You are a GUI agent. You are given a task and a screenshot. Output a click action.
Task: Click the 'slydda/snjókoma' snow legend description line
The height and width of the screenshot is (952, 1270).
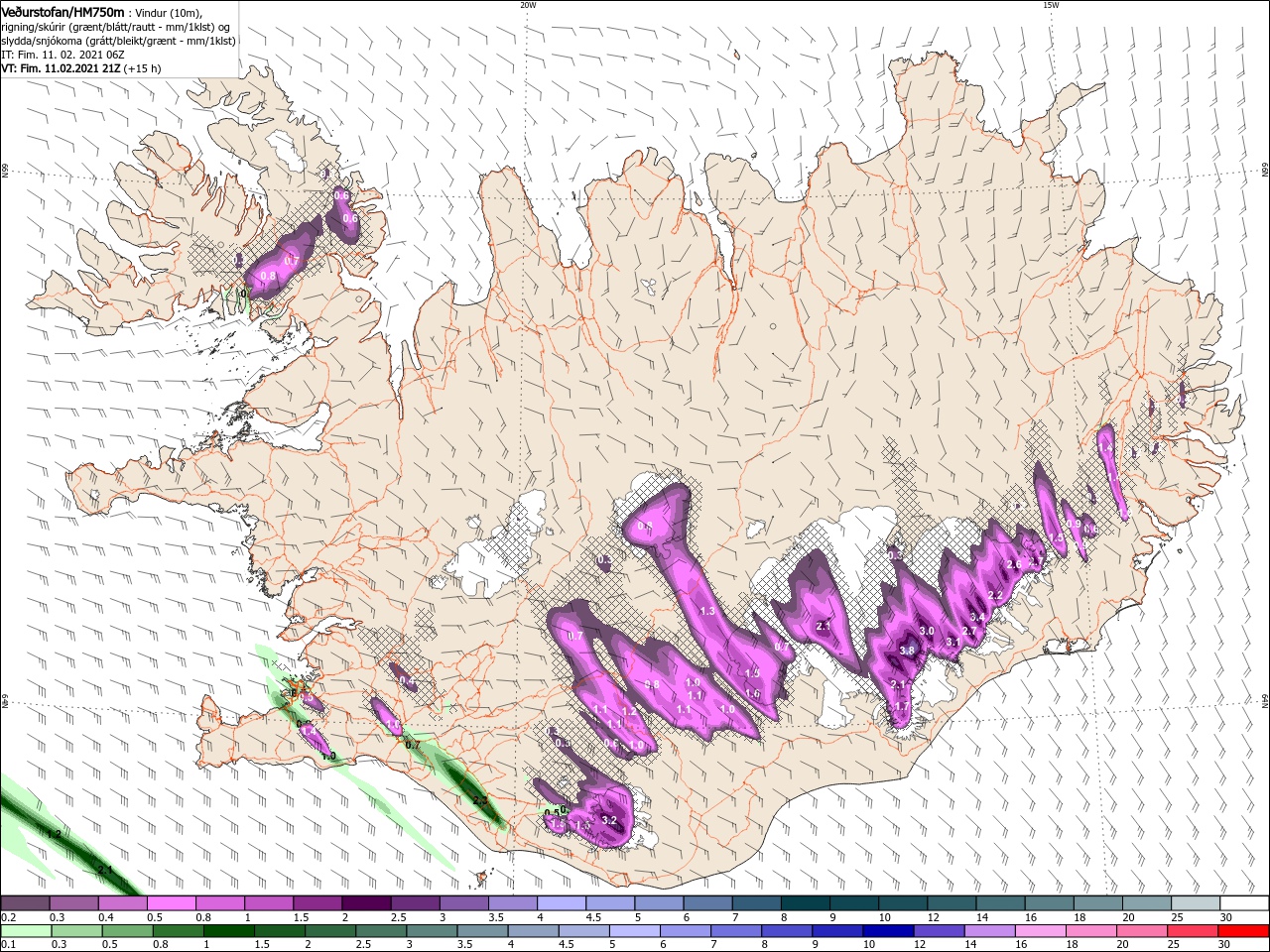point(116,41)
